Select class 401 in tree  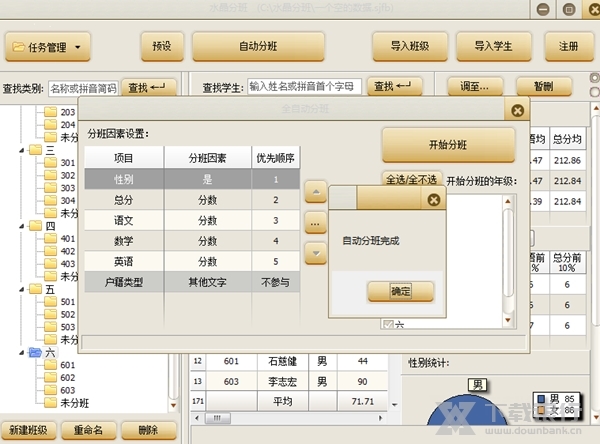(68, 239)
